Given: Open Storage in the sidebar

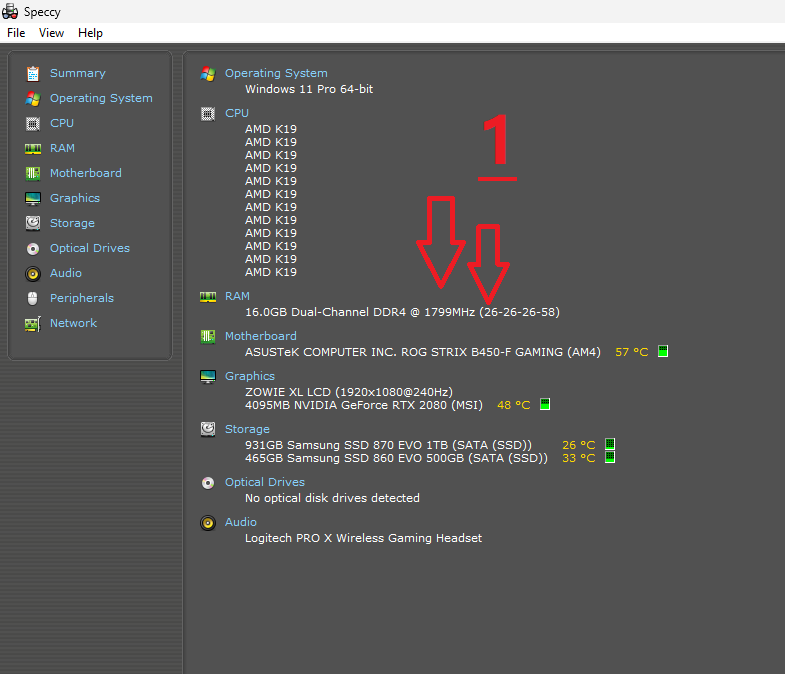Looking at the screenshot, I should point(72,223).
